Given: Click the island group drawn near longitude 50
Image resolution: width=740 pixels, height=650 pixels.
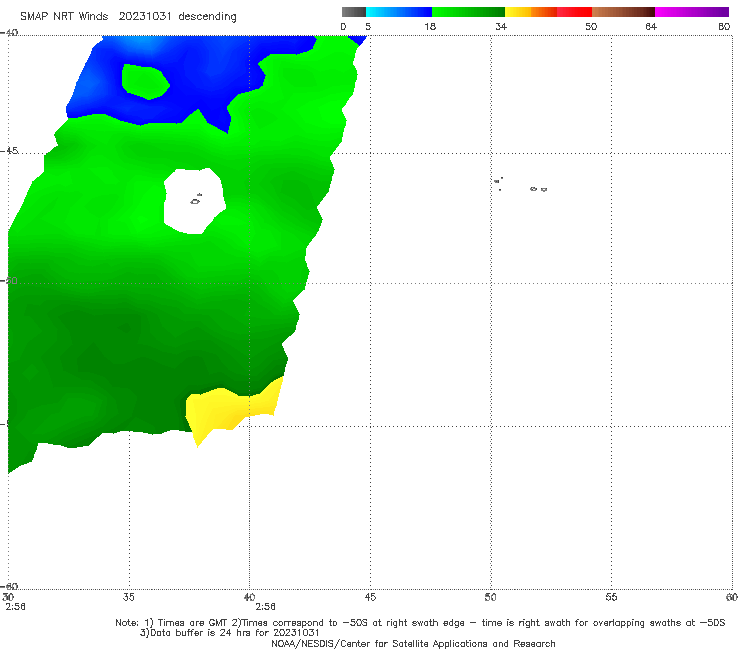Looking at the screenshot, I should point(498,184).
